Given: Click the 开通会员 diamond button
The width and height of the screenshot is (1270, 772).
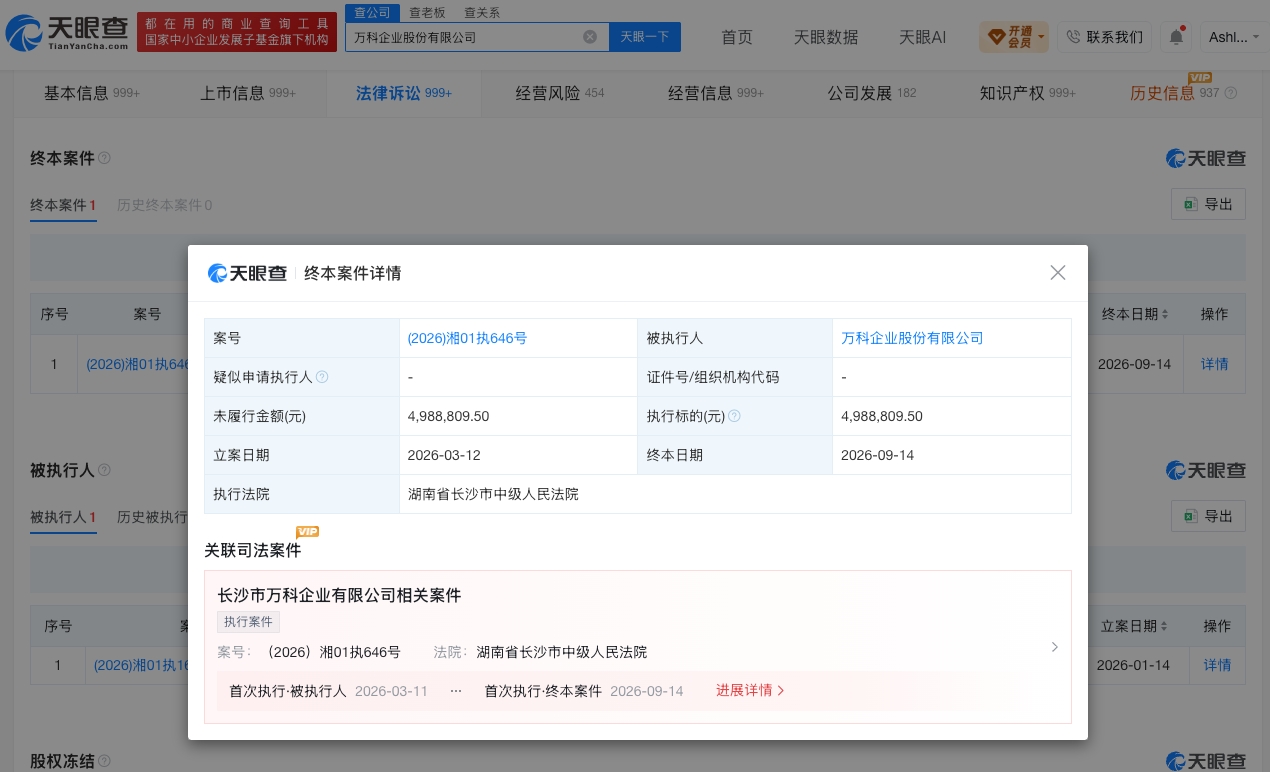Looking at the screenshot, I should point(1015,37).
